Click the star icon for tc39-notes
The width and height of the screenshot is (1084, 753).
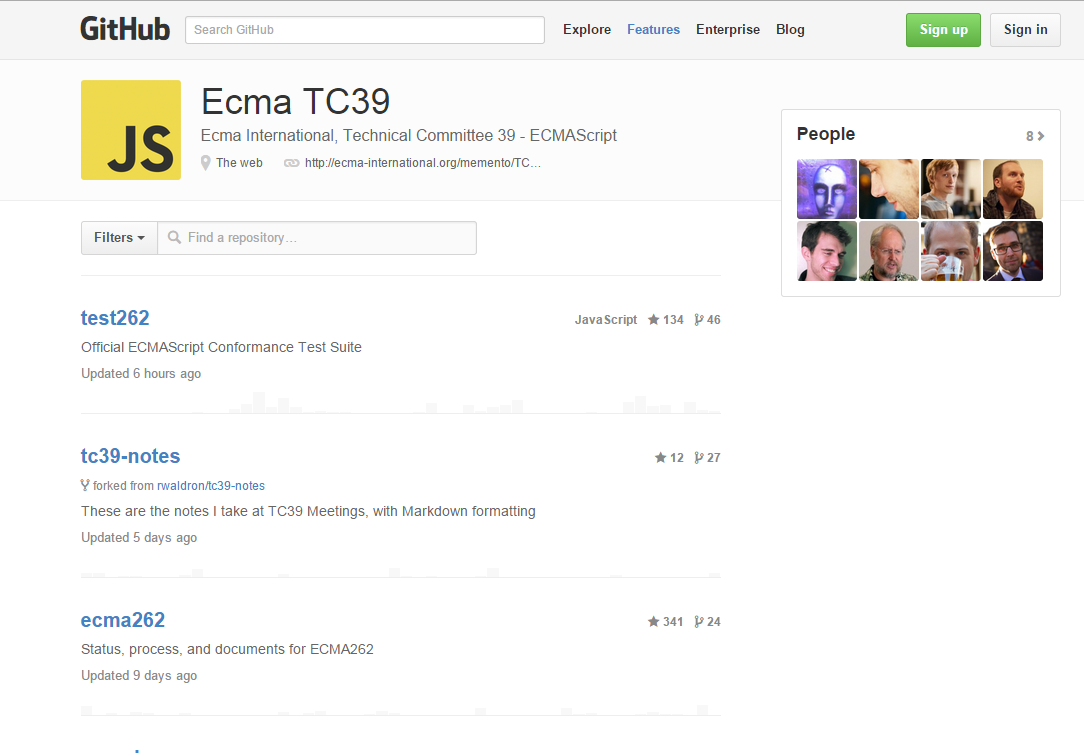tap(660, 457)
